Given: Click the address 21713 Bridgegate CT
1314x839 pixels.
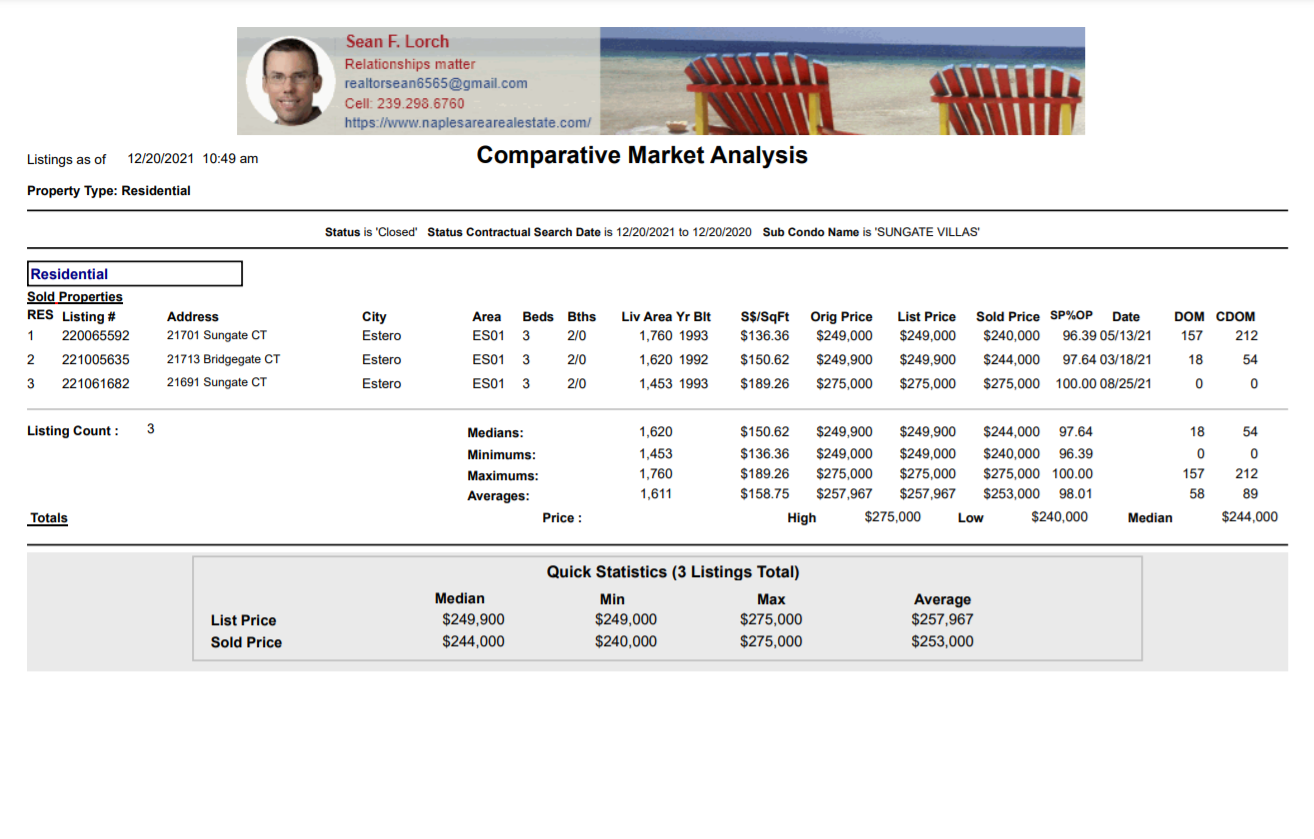Looking at the screenshot, I should point(223,360).
